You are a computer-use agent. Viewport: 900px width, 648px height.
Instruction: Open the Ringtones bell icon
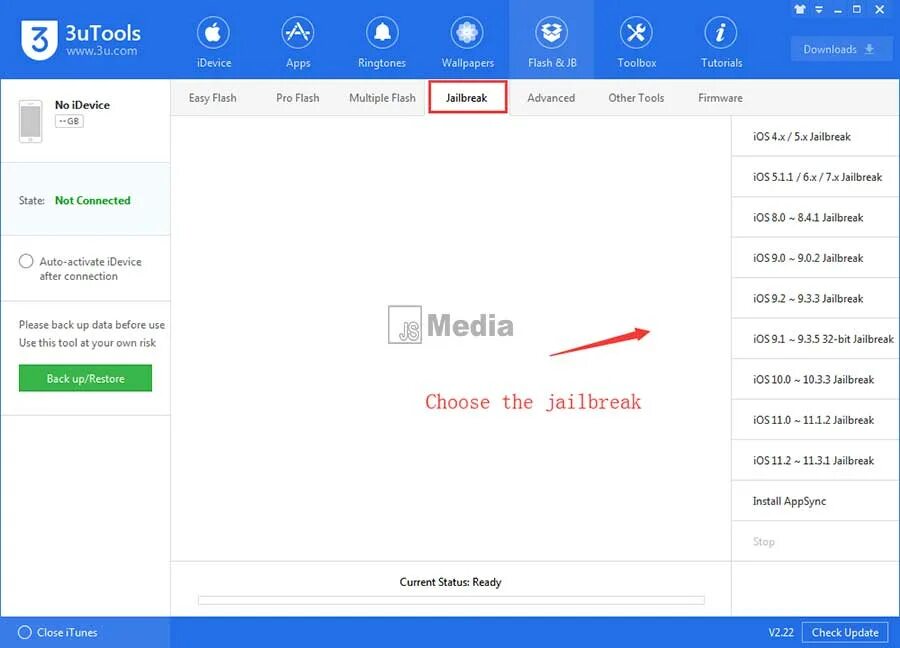pos(382,33)
